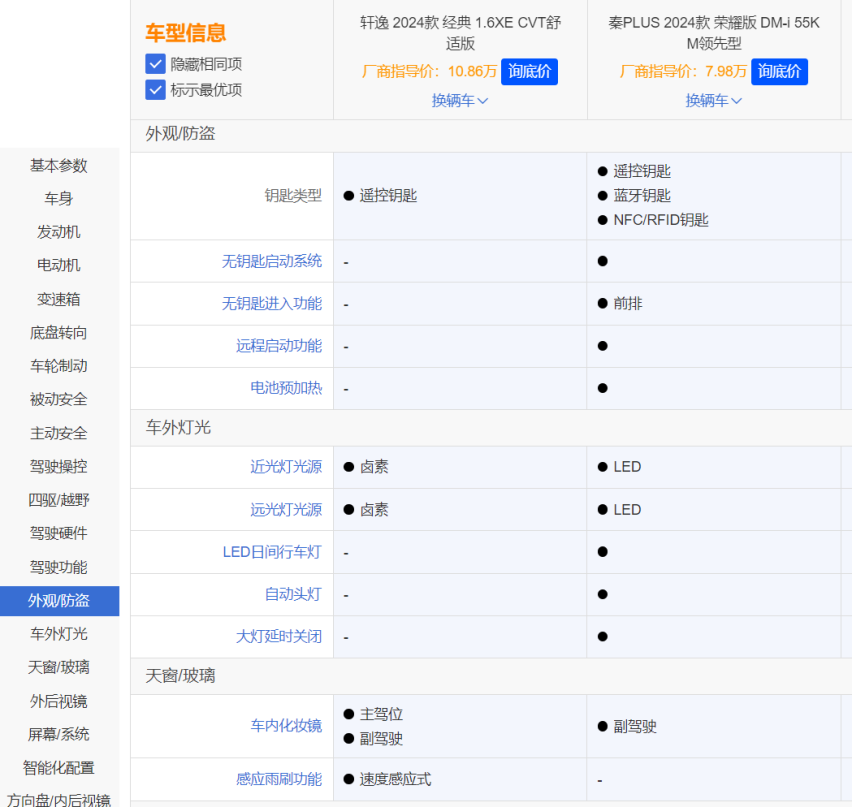852x807 pixels.
Task: Select 电动机 in the sidebar
Action: [59, 265]
